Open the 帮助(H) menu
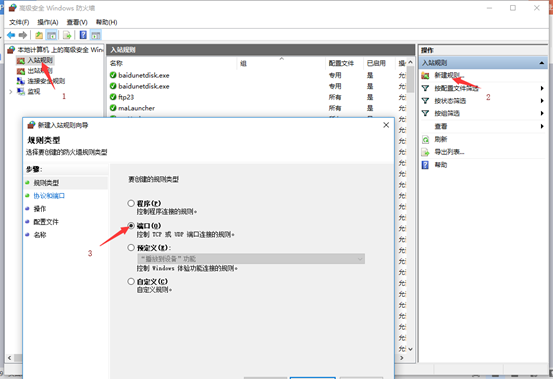This screenshot has width=553, height=379. point(107,22)
